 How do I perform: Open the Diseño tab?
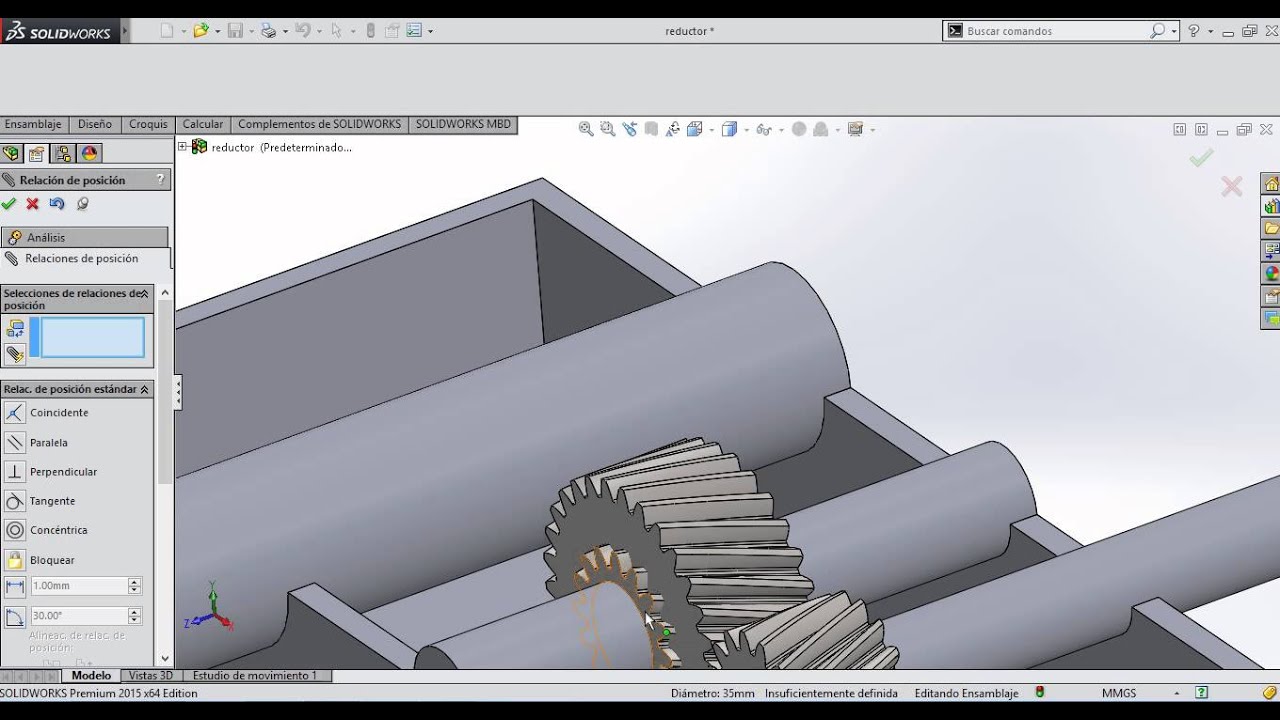tap(95, 124)
